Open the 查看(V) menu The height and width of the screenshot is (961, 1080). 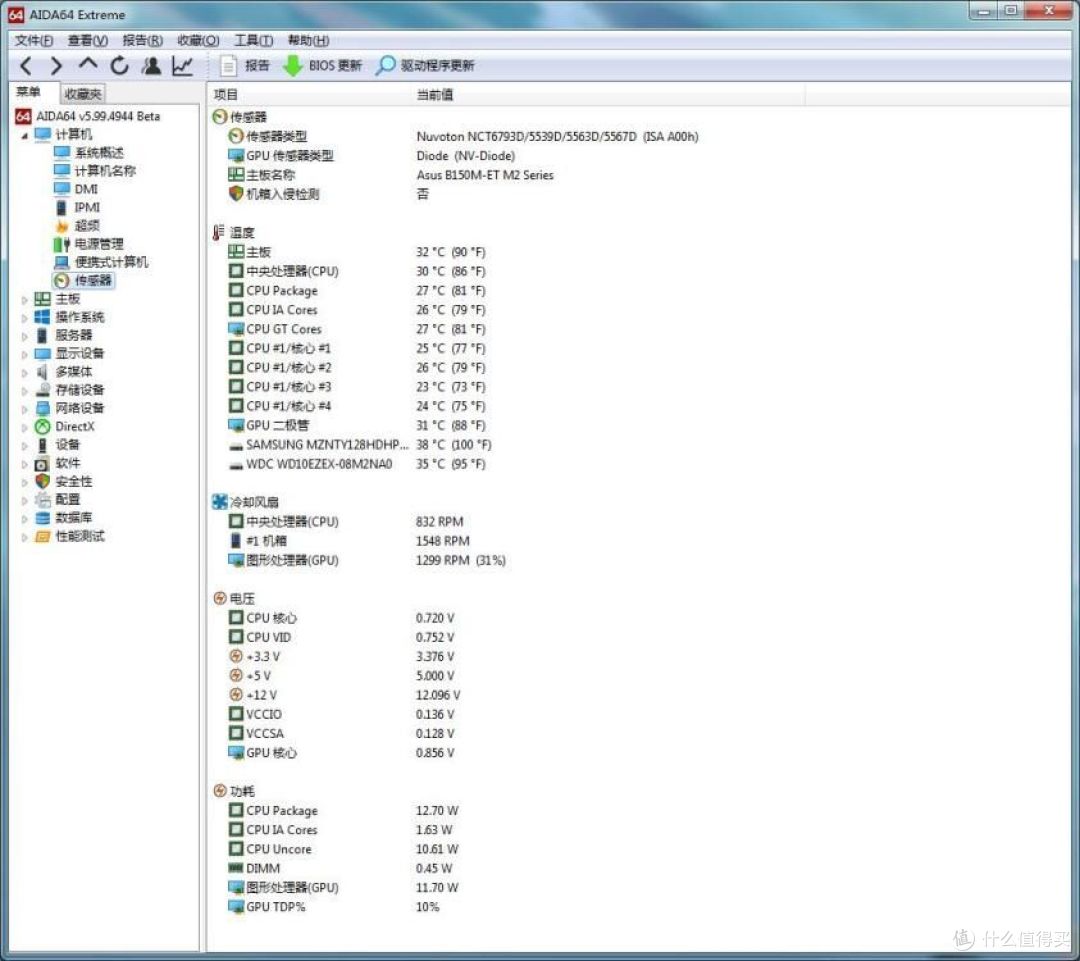click(x=87, y=41)
